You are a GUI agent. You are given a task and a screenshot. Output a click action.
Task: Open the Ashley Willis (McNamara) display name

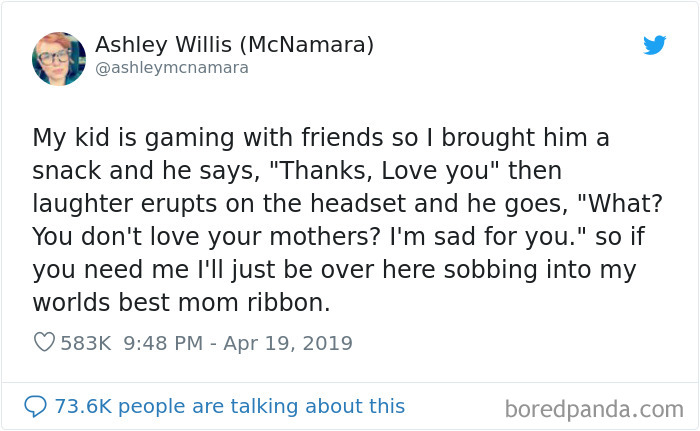(x=234, y=45)
